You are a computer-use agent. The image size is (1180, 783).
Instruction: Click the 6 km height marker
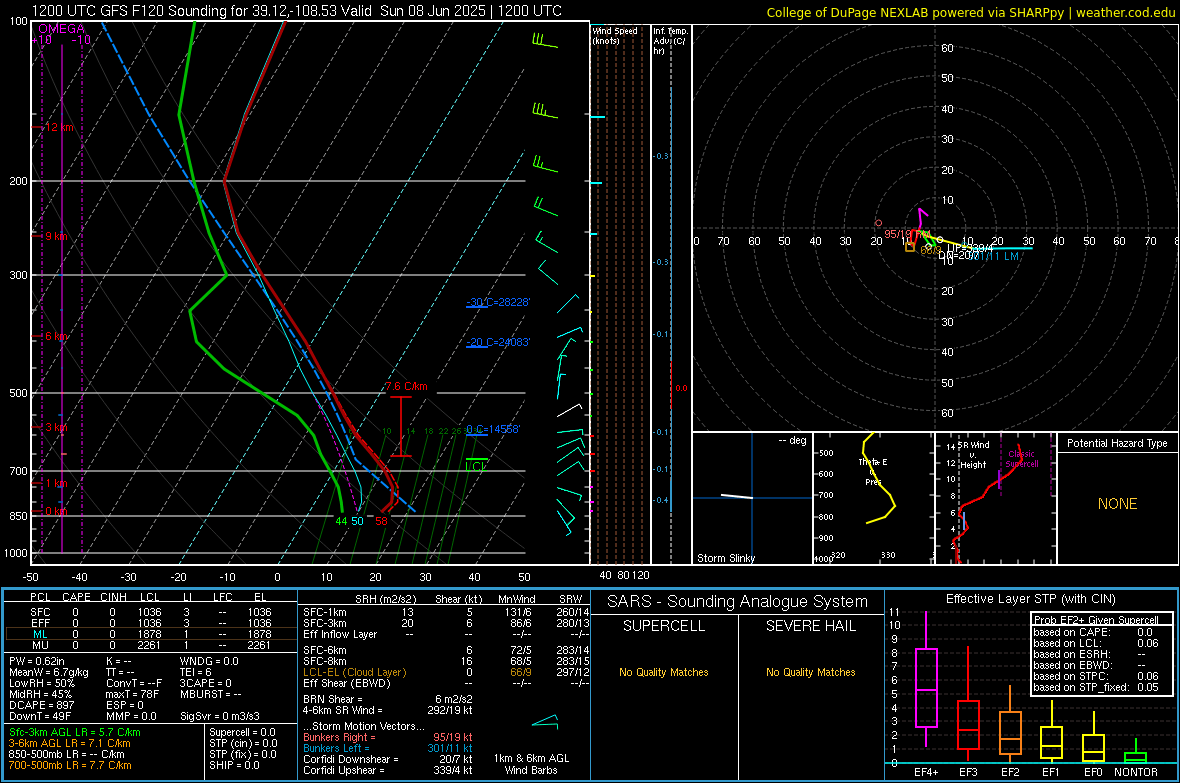tap(56, 337)
